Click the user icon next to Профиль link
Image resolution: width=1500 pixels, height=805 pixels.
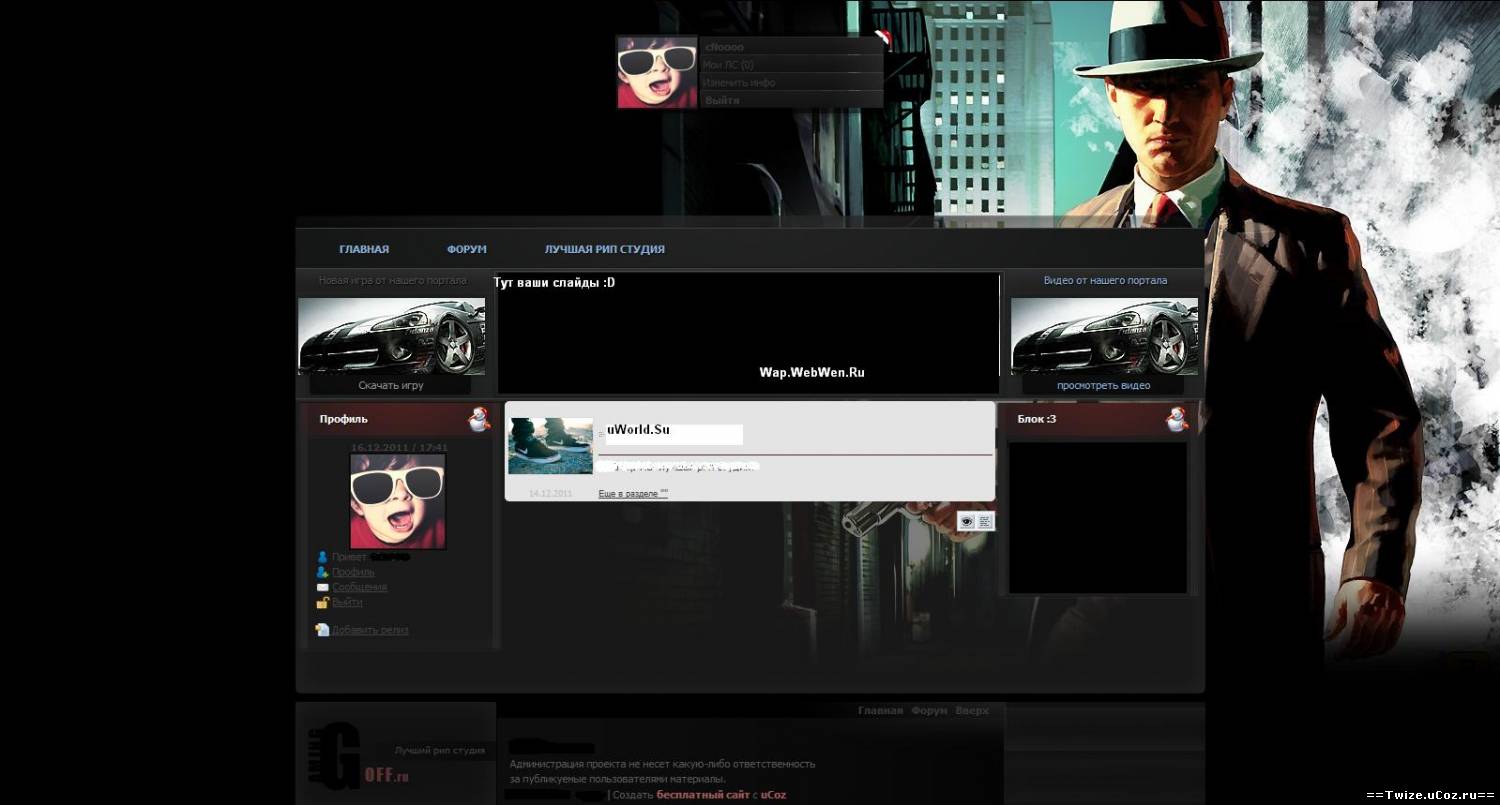tap(322, 572)
